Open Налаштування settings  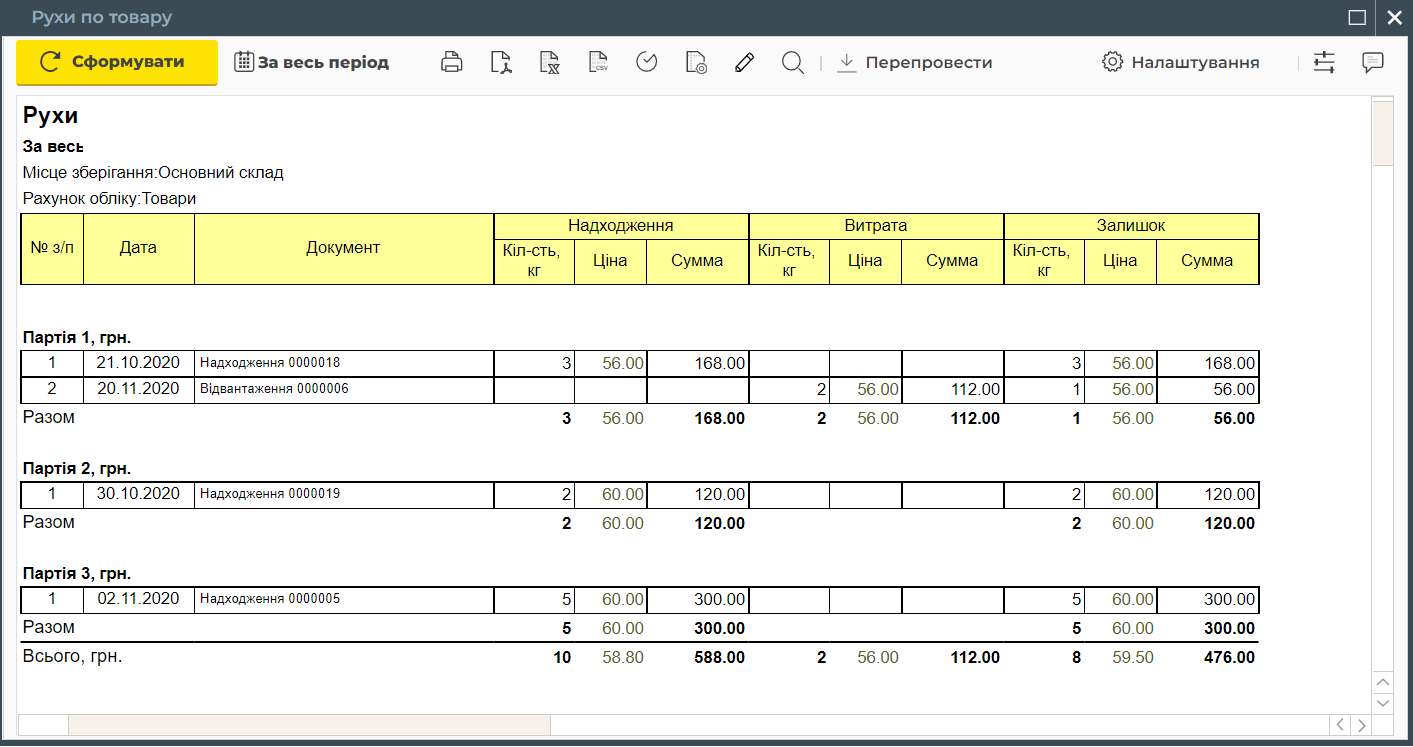(1181, 62)
